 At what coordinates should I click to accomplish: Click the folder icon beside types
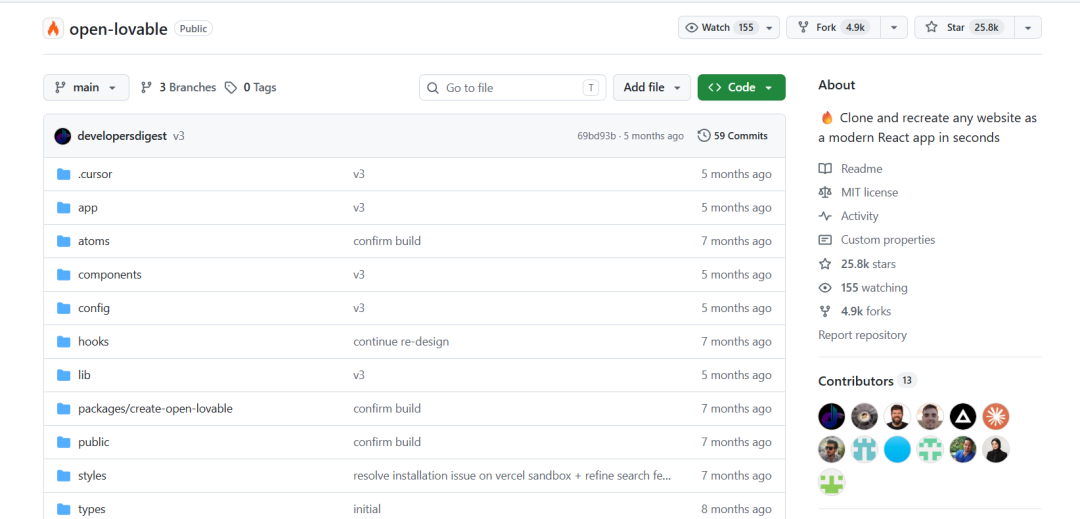pos(64,509)
